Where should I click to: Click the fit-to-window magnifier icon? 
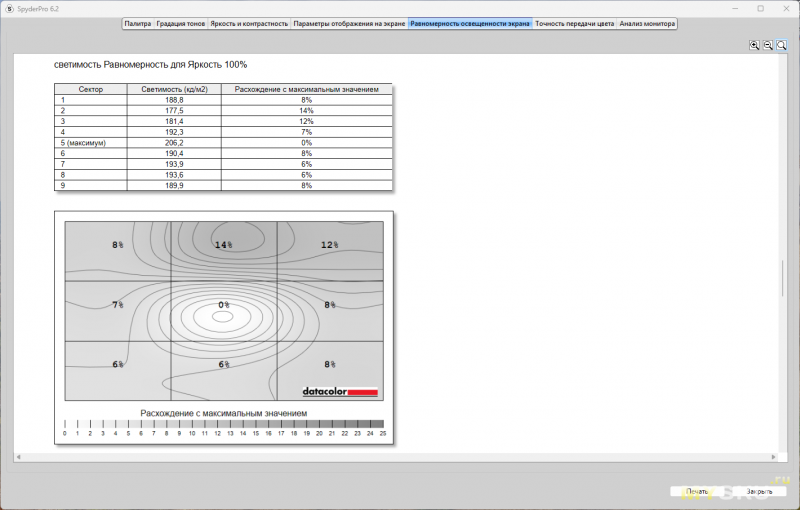tap(782, 45)
